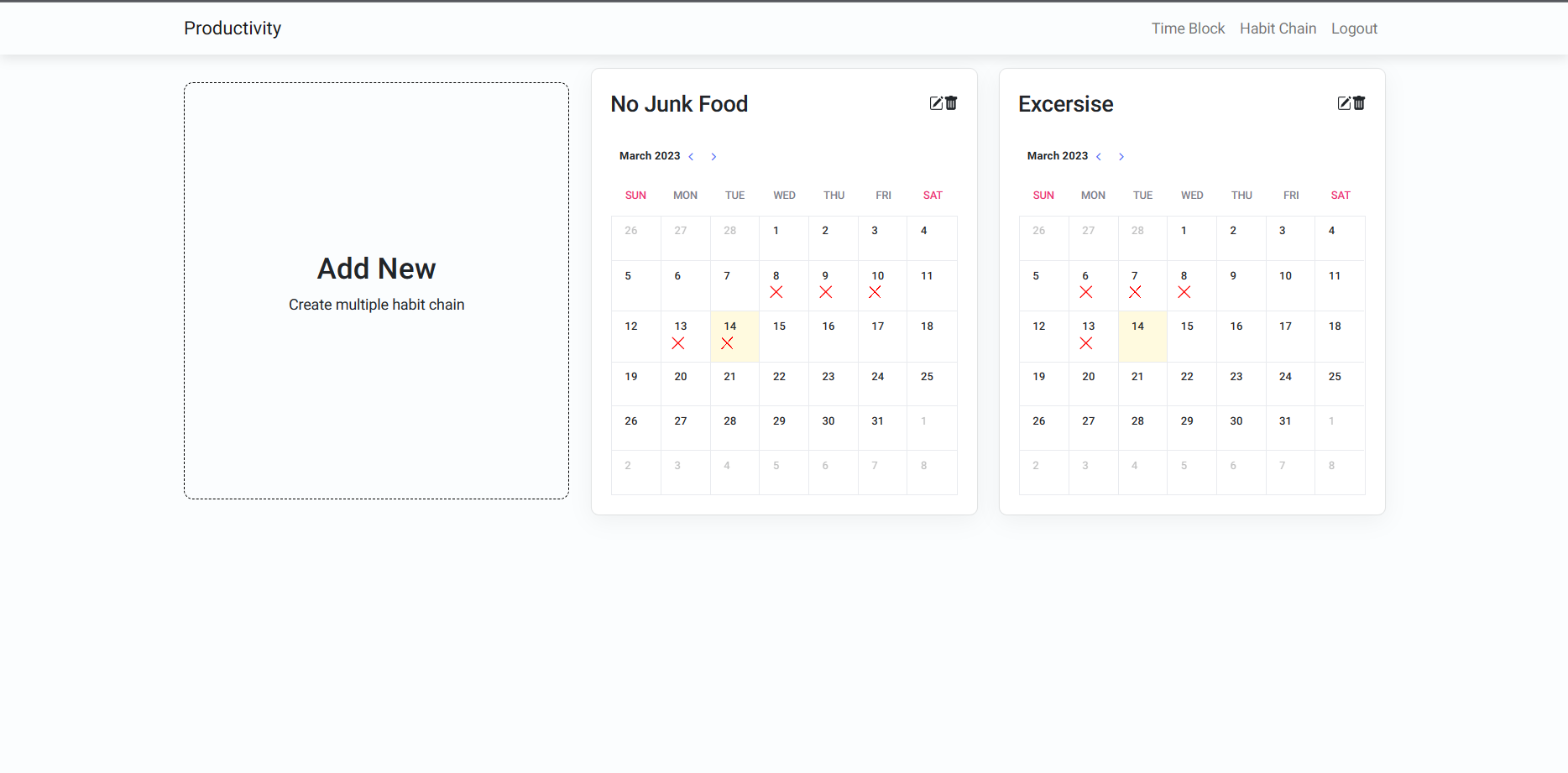Click the March 20 cell in Excersise calendar
Image resolution: width=1568 pixels, height=773 pixels.
coord(1088,384)
